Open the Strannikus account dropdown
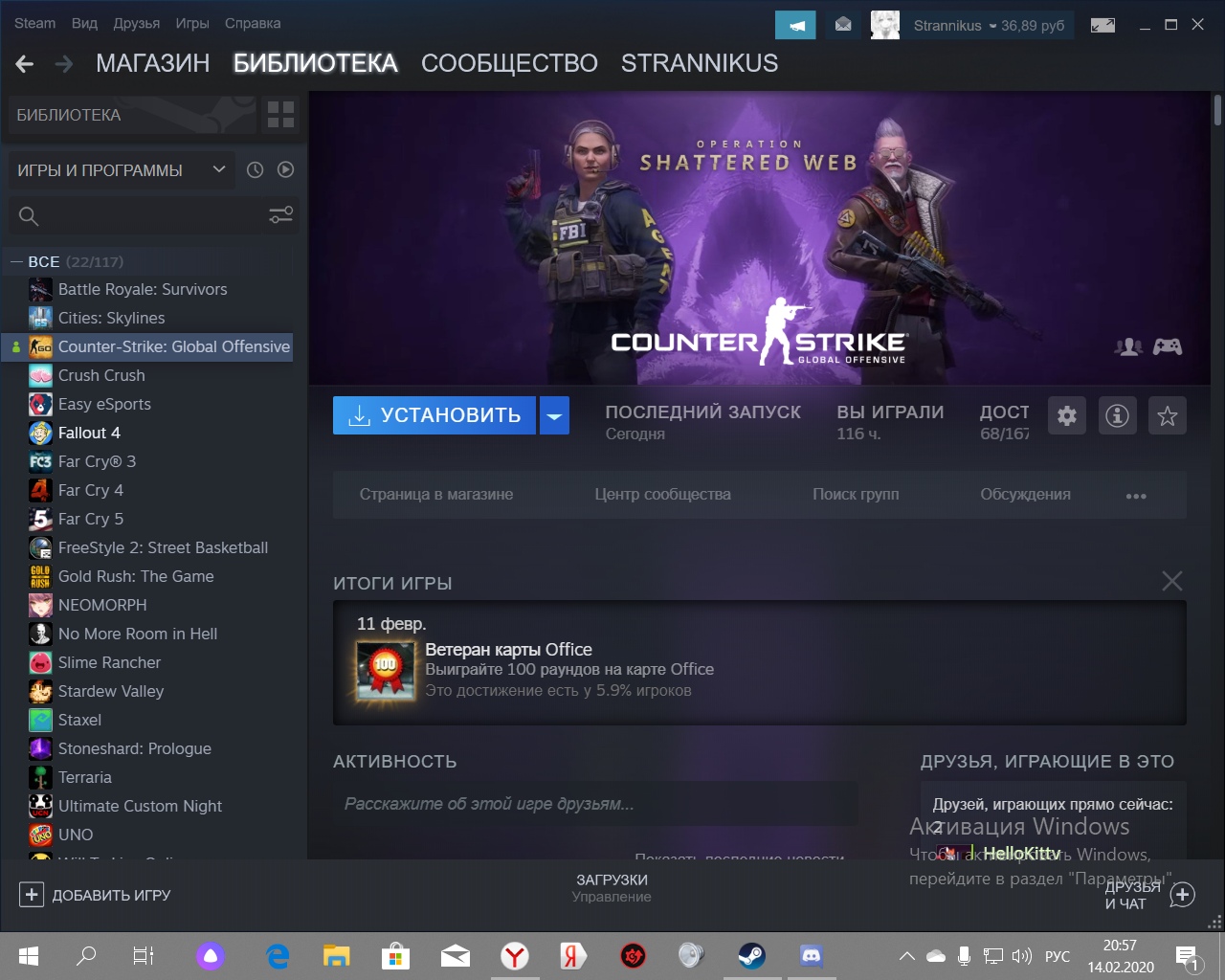 (989, 25)
